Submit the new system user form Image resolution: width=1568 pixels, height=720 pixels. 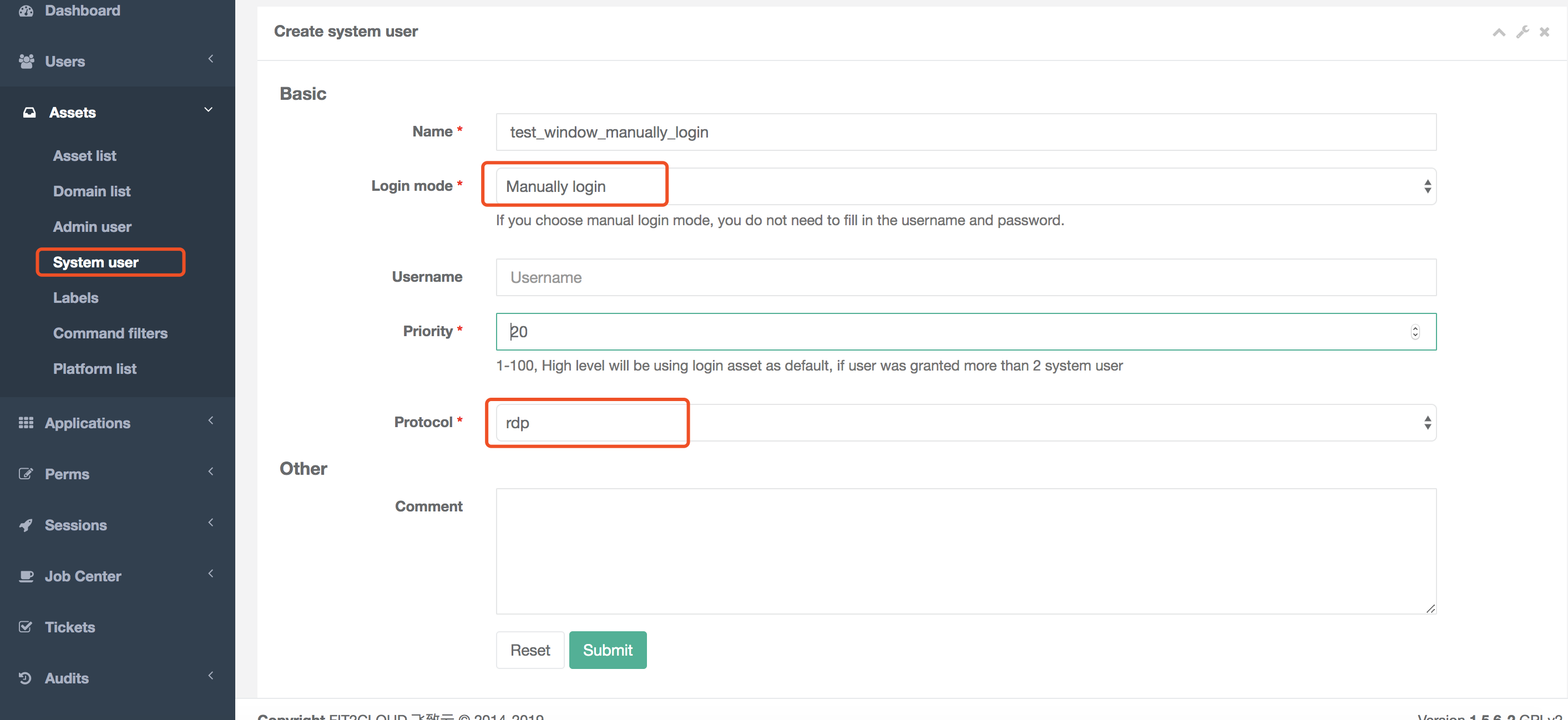coord(608,650)
